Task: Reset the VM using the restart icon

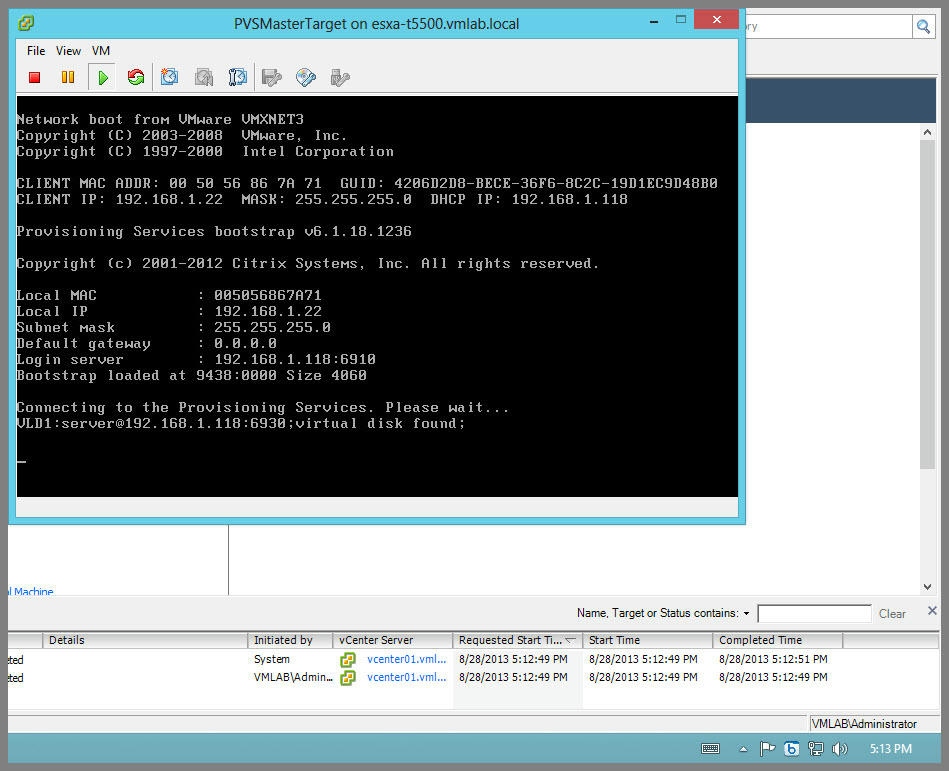Action: click(135, 77)
